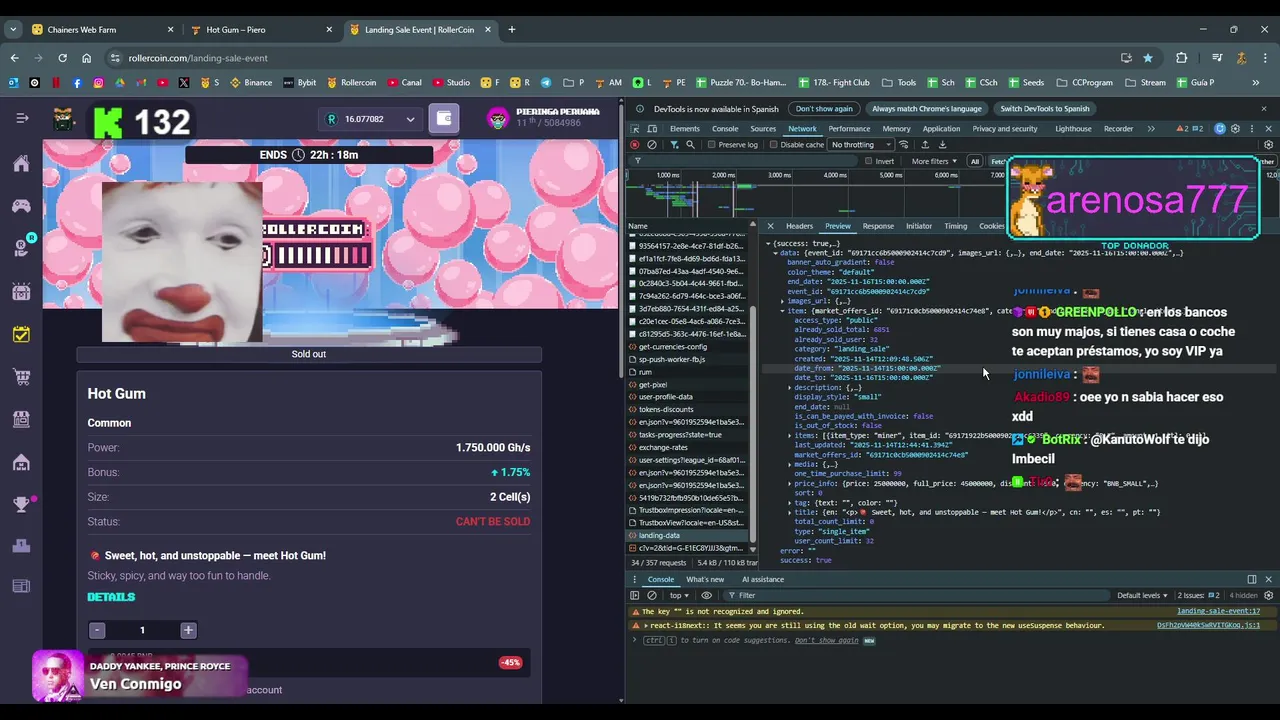Open the Response tab of the request
The height and width of the screenshot is (720, 1280).
[878, 226]
